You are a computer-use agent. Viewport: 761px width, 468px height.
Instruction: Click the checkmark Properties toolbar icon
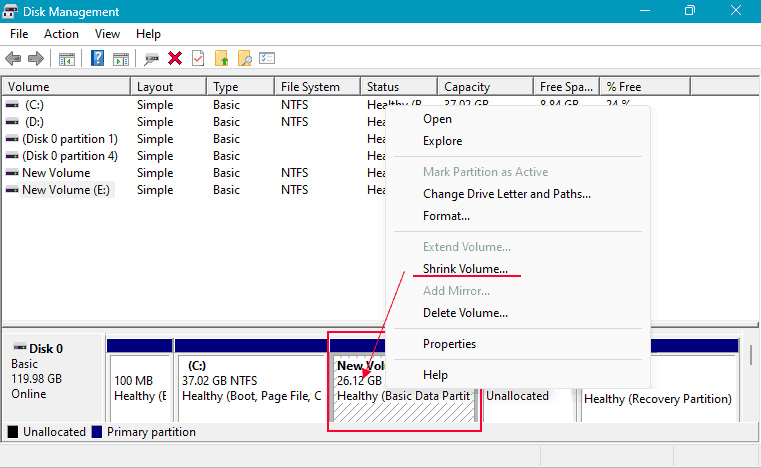[x=198, y=59]
